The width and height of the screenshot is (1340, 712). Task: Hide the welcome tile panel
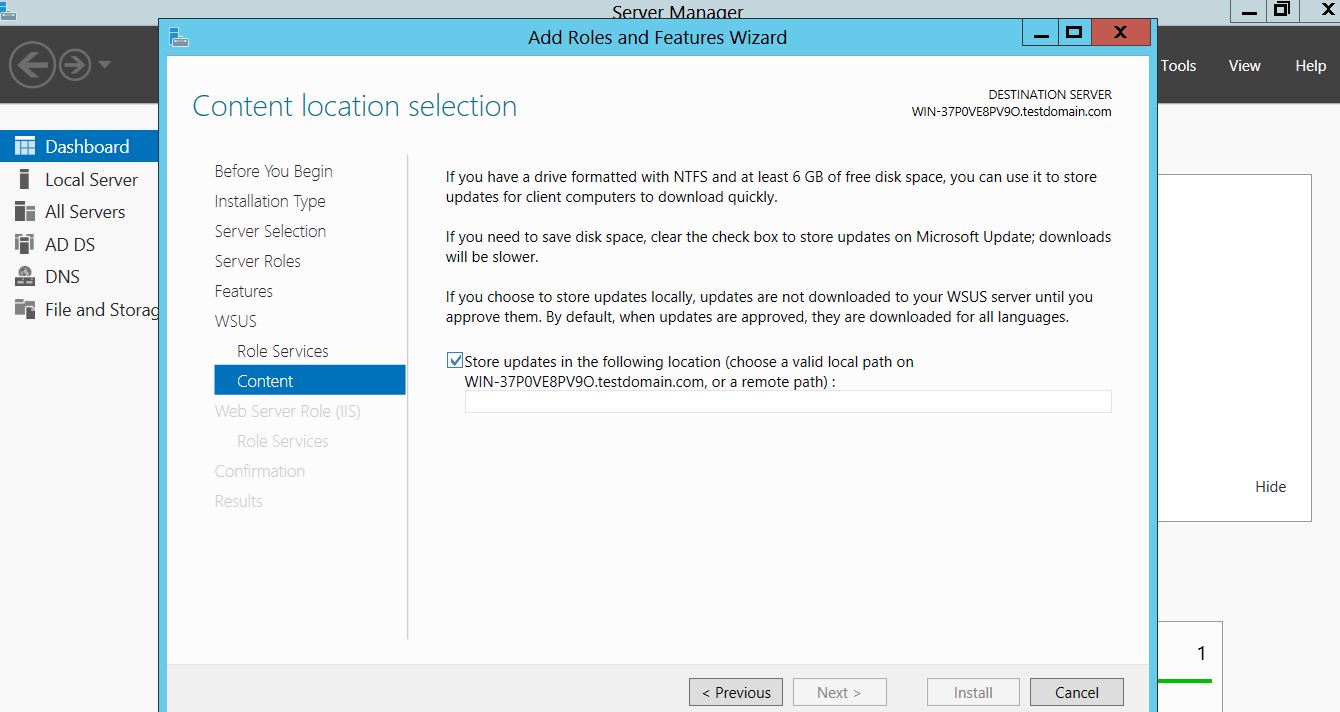[1270, 487]
